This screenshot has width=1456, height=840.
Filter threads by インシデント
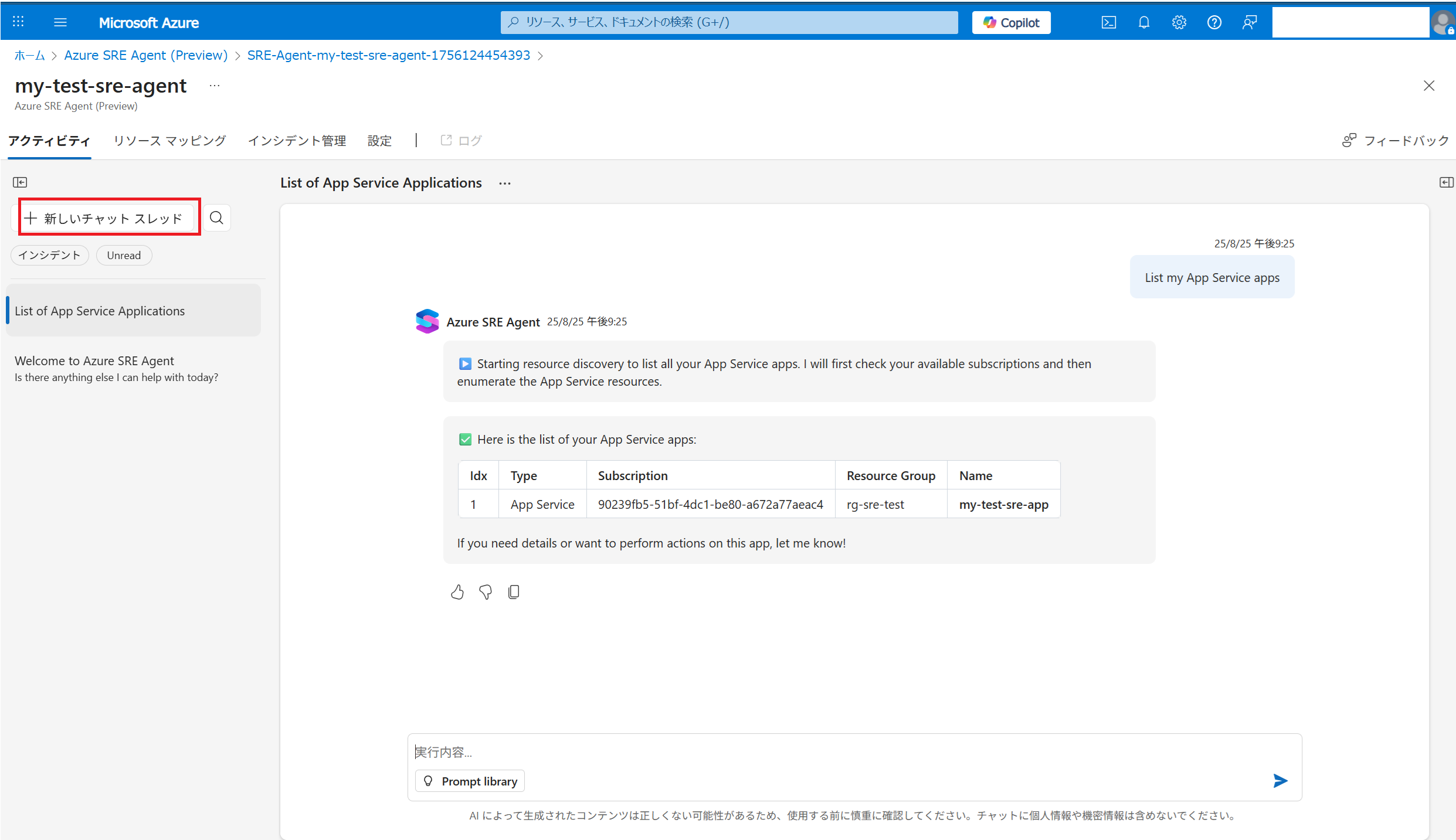click(50, 255)
